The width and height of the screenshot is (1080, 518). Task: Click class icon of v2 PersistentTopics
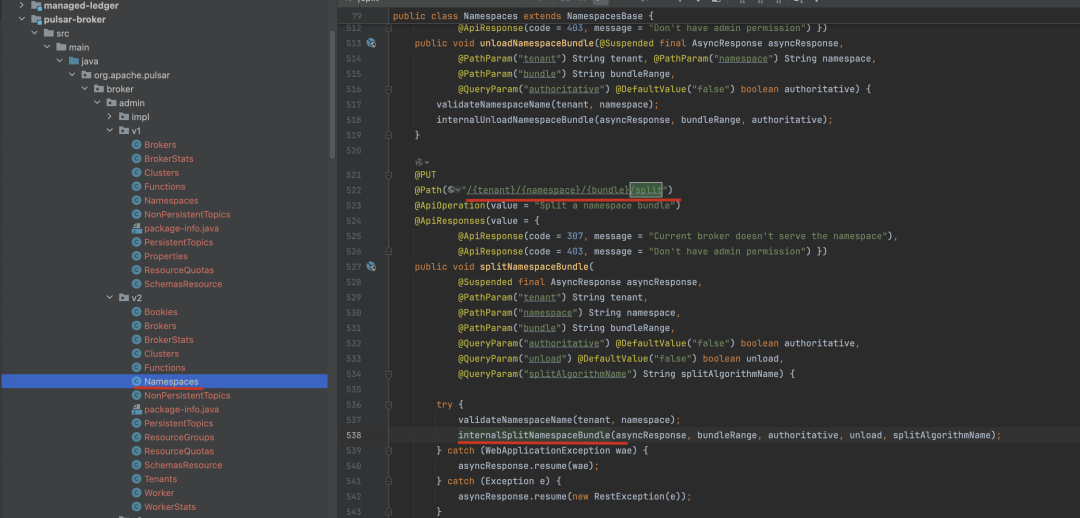click(136, 424)
